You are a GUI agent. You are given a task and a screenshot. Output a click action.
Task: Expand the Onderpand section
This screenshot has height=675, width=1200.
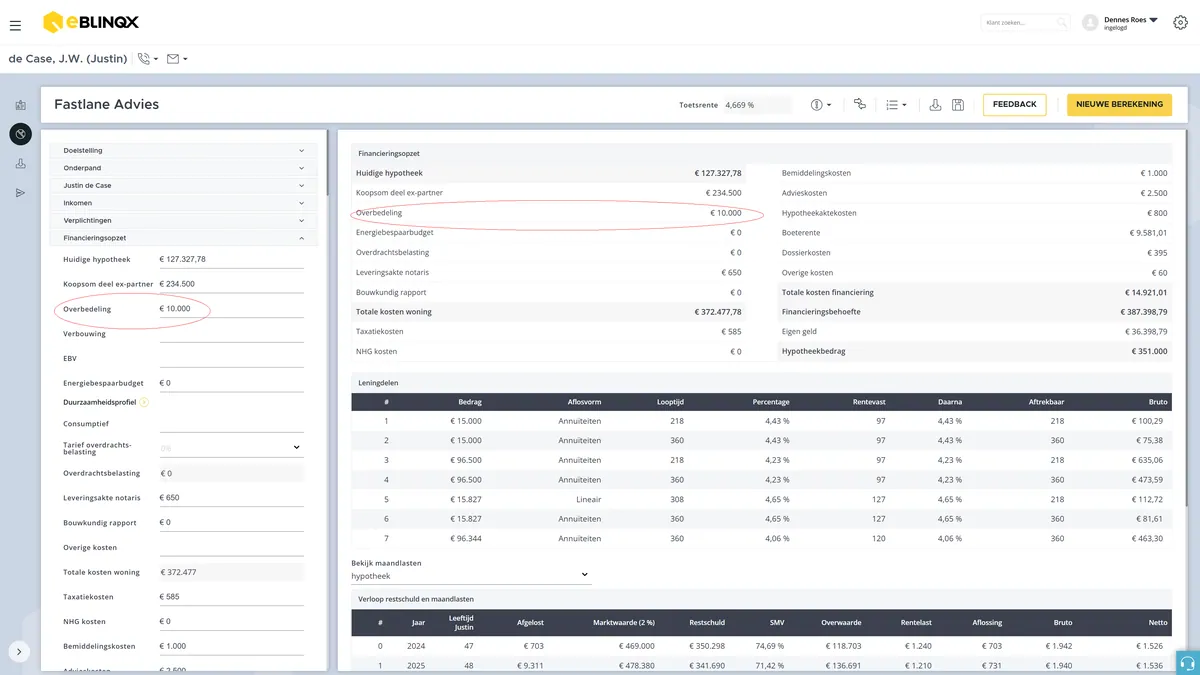(x=184, y=168)
